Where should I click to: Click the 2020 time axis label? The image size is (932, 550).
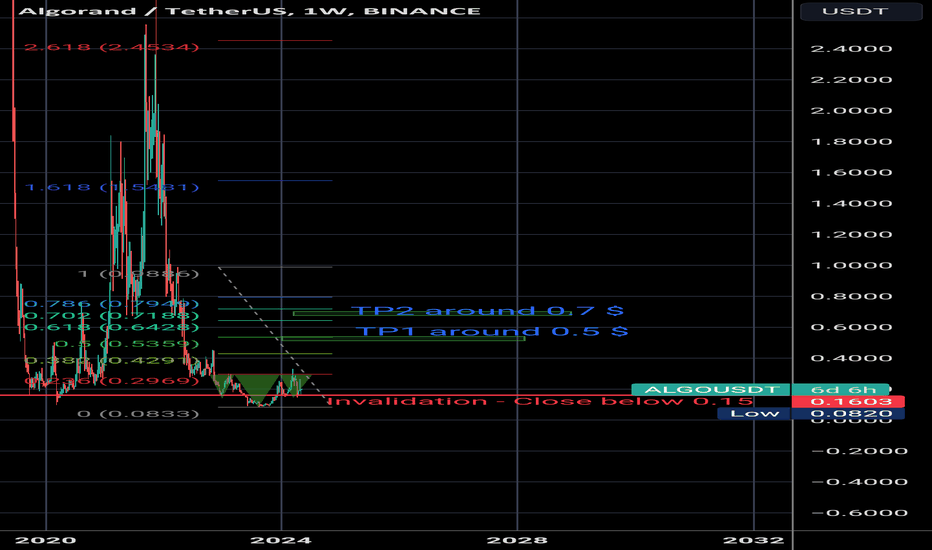[x=45, y=540]
